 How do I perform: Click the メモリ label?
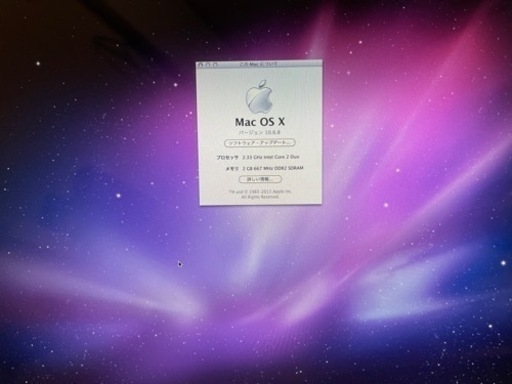232,169
